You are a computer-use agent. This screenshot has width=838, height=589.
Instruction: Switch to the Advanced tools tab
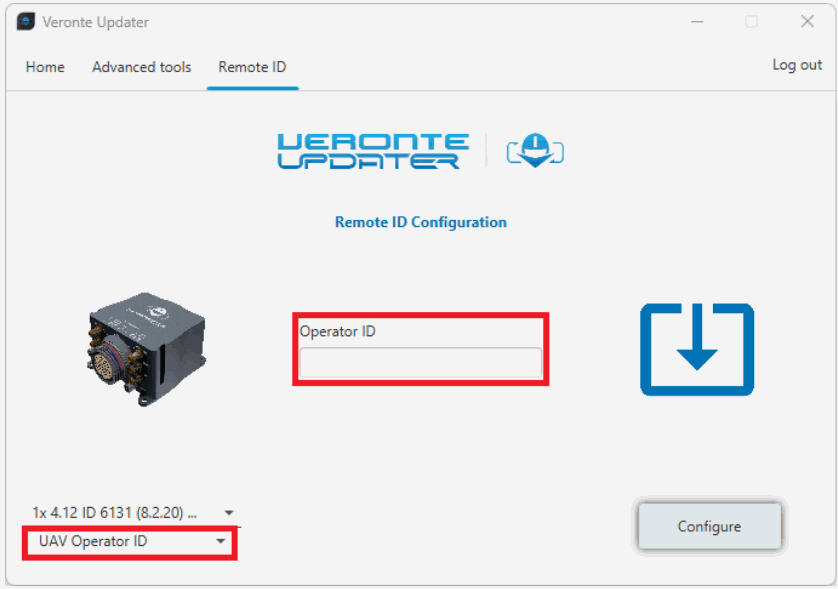141,67
